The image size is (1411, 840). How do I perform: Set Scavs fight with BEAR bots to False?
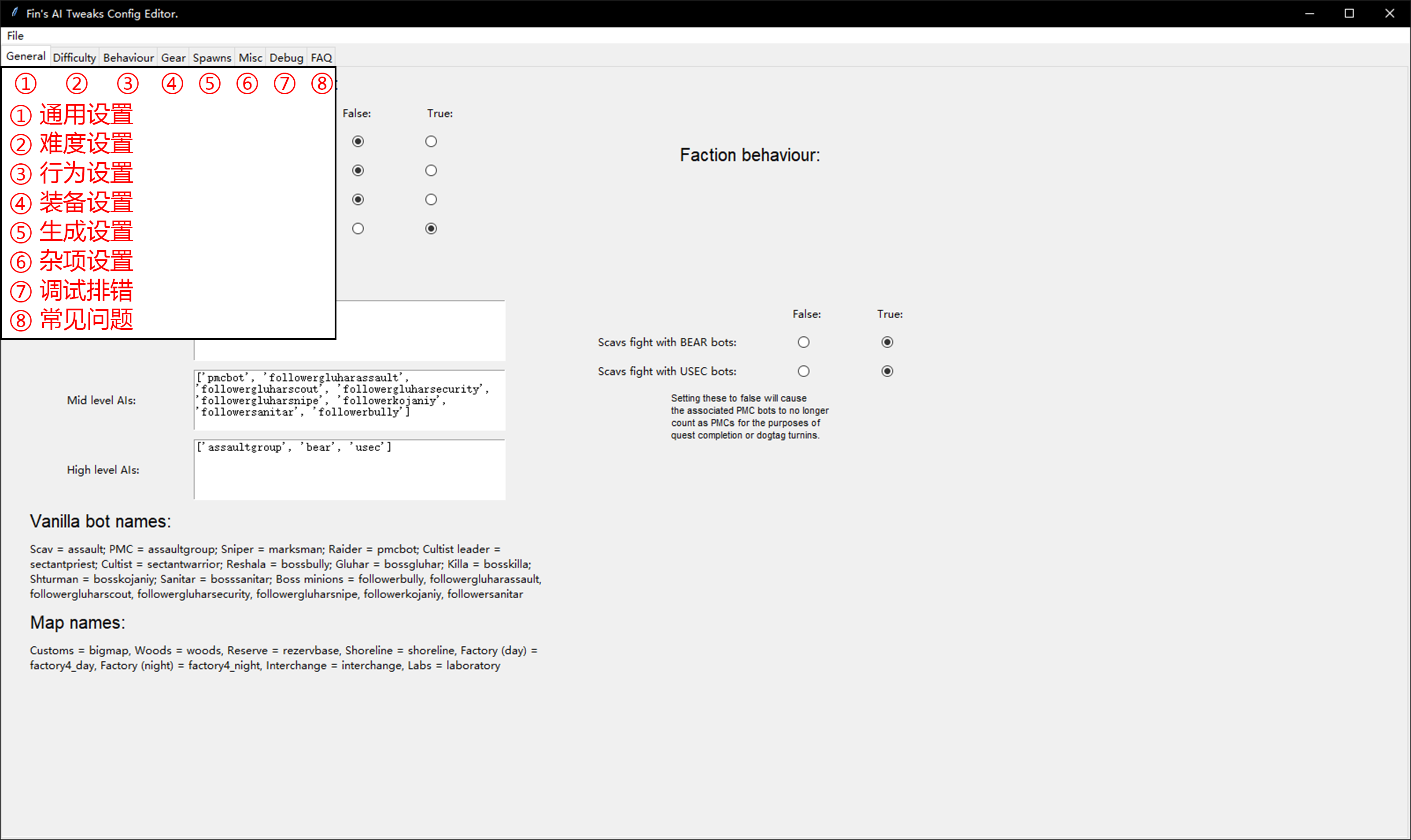click(803, 342)
